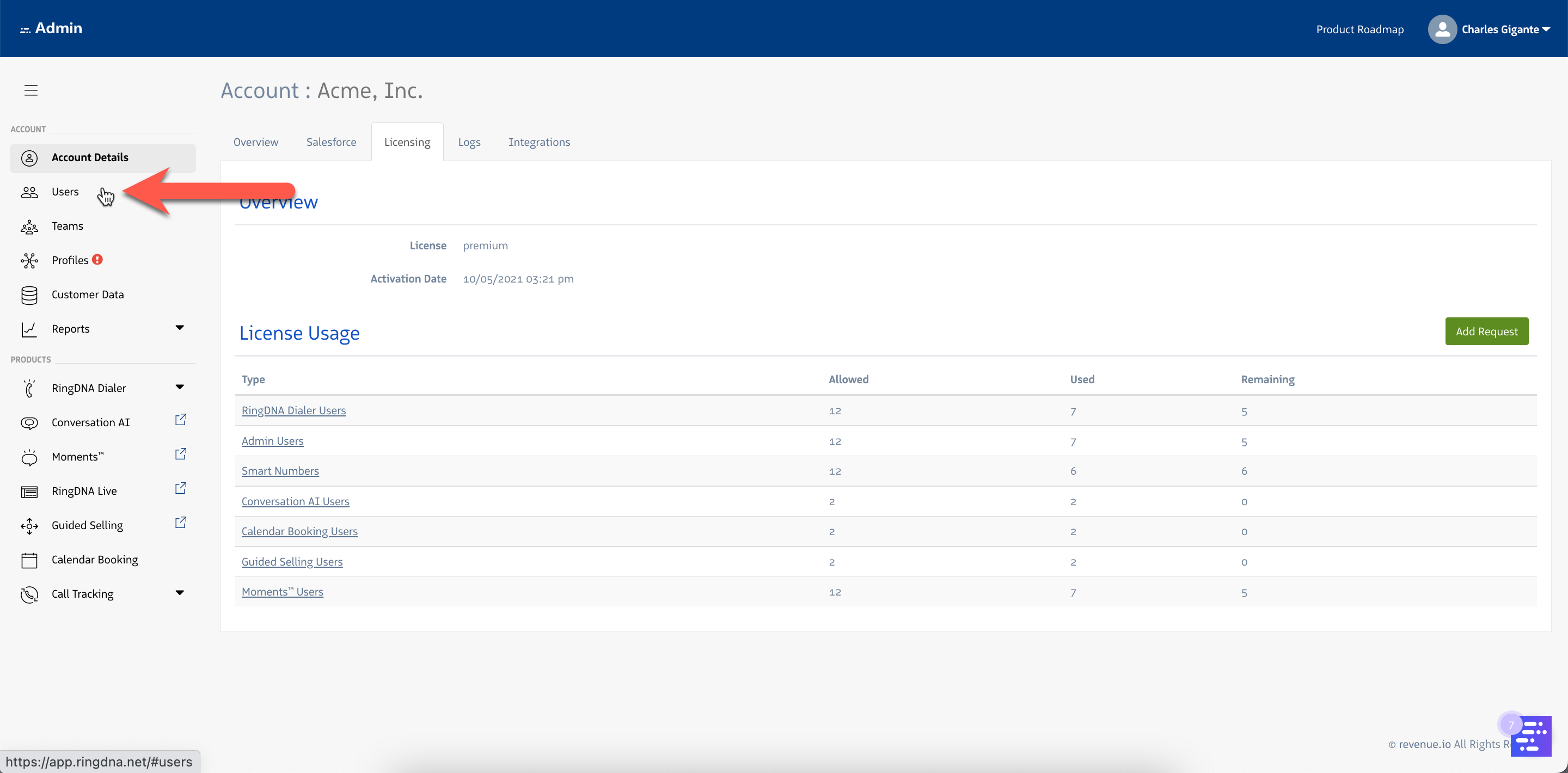Open the RingDNA Dialer Users link
The height and width of the screenshot is (773, 1568).
coord(293,410)
